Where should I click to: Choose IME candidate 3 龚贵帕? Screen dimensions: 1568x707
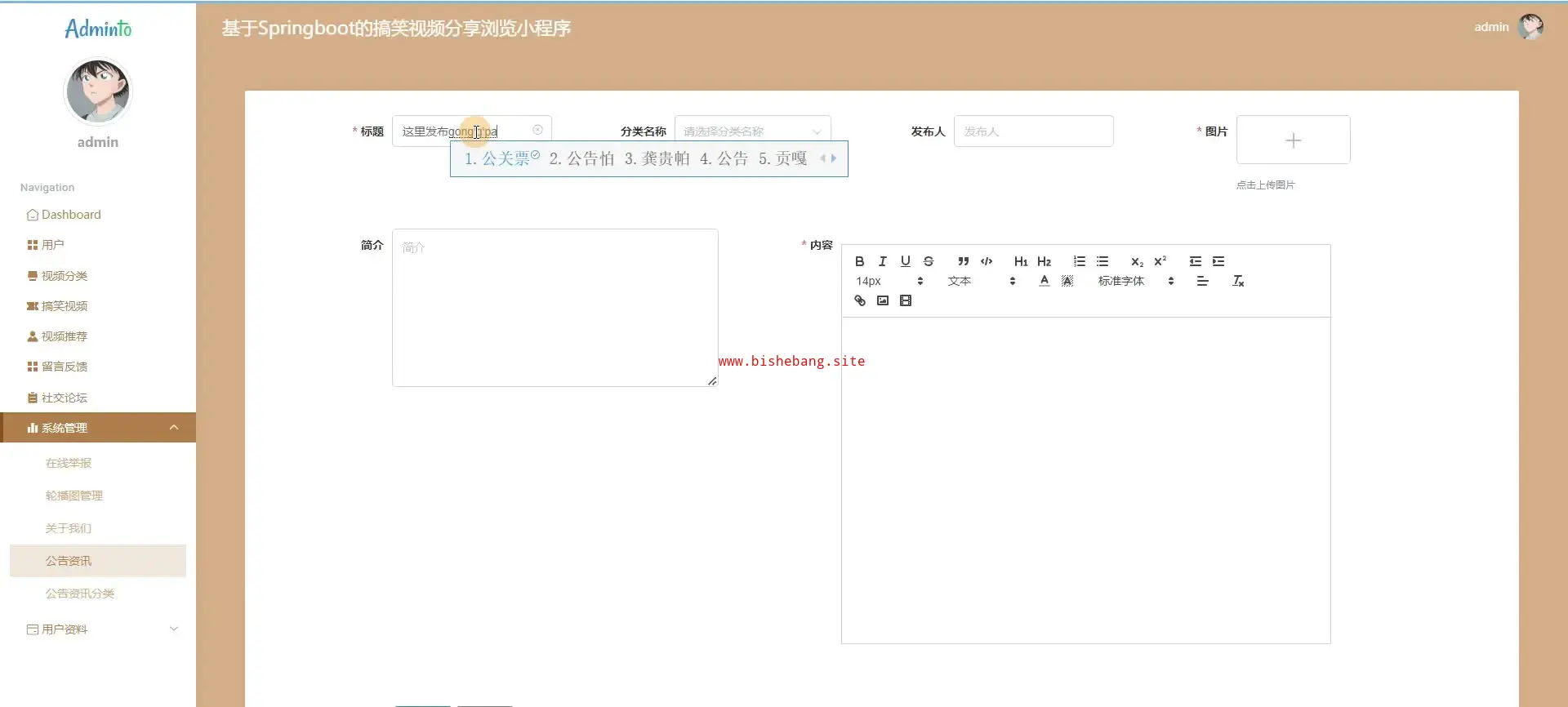click(657, 158)
